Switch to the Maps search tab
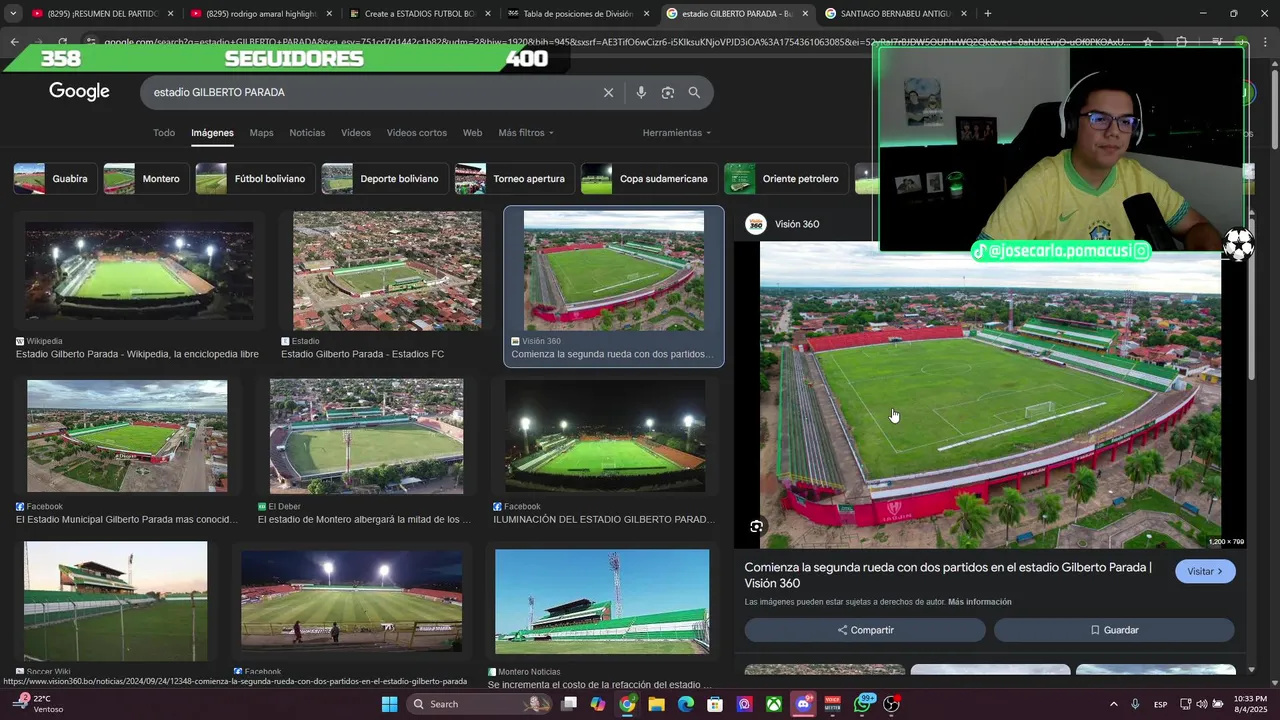This screenshot has width=1280, height=720. (x=261, y=133)
